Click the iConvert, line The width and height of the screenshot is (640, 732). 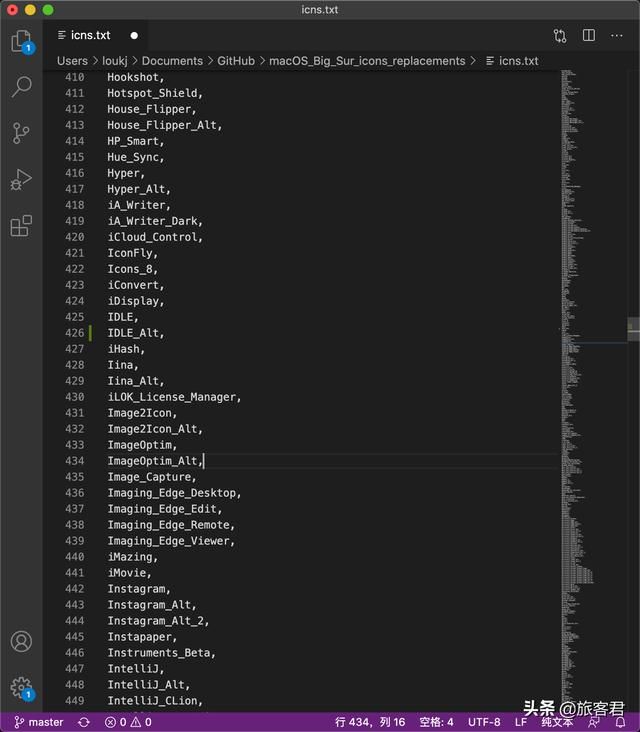pos(135,285)
